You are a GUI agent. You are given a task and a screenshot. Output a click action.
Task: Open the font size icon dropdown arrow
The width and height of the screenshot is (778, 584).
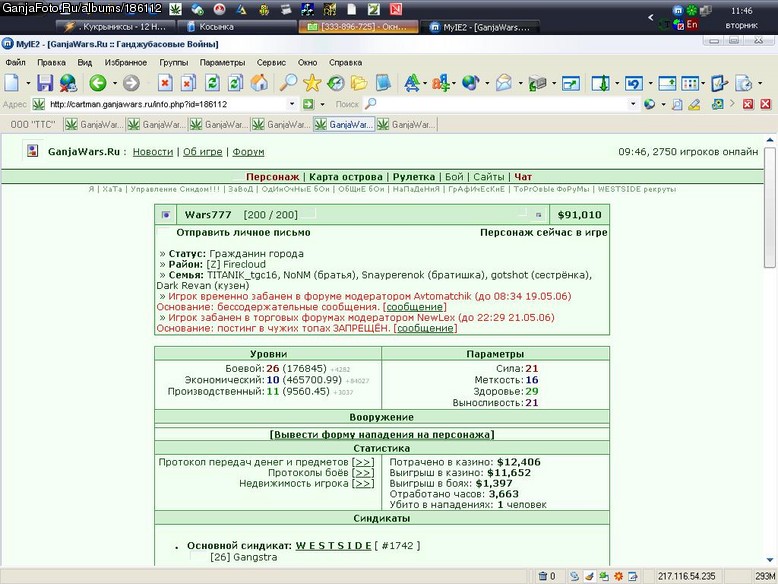425,83
